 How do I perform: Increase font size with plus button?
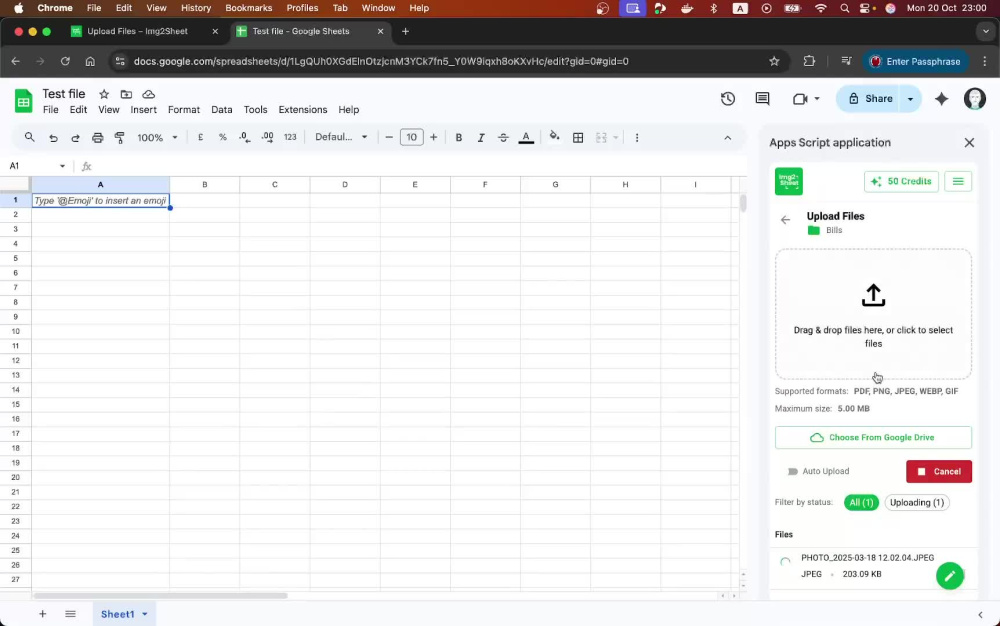tap(434, 137)
